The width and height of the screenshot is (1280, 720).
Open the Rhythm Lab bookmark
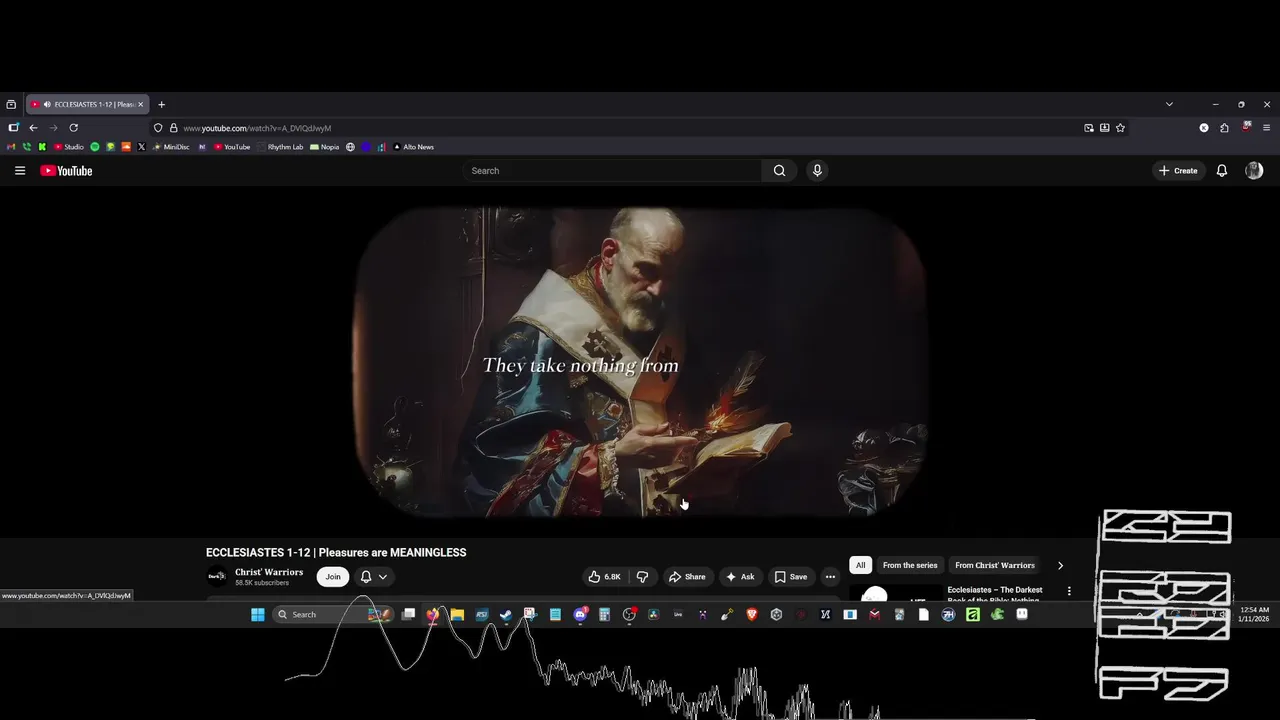tap(280, 147)
